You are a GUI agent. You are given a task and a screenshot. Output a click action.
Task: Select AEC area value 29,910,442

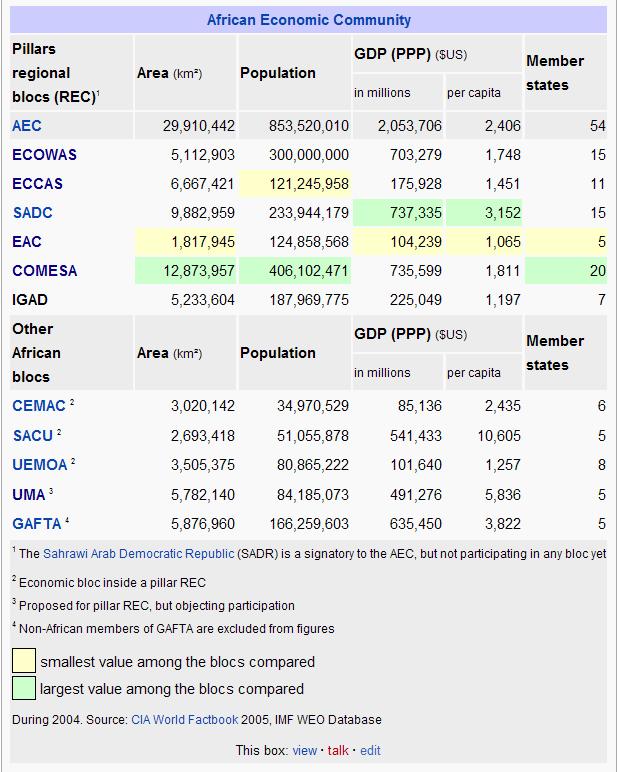pyautogui.click(x=199, y=126)
